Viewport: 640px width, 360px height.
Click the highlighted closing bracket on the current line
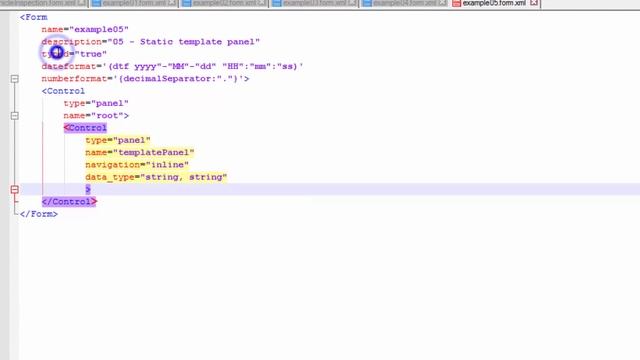click(88, 189)
